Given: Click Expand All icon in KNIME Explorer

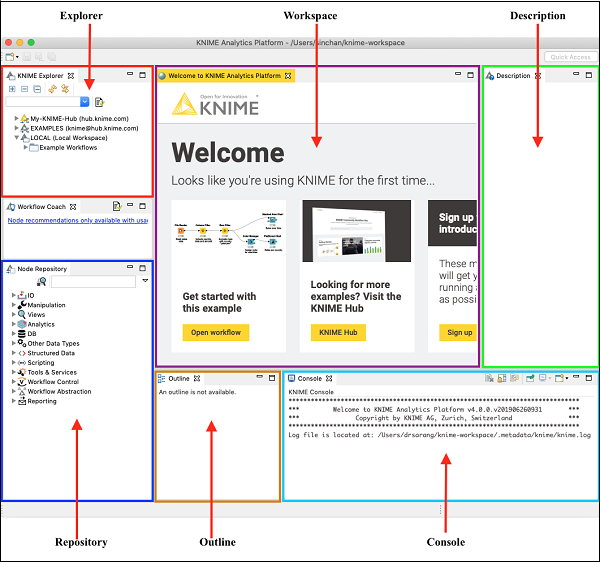Looking at the screenshot, I should click(12, 89).
